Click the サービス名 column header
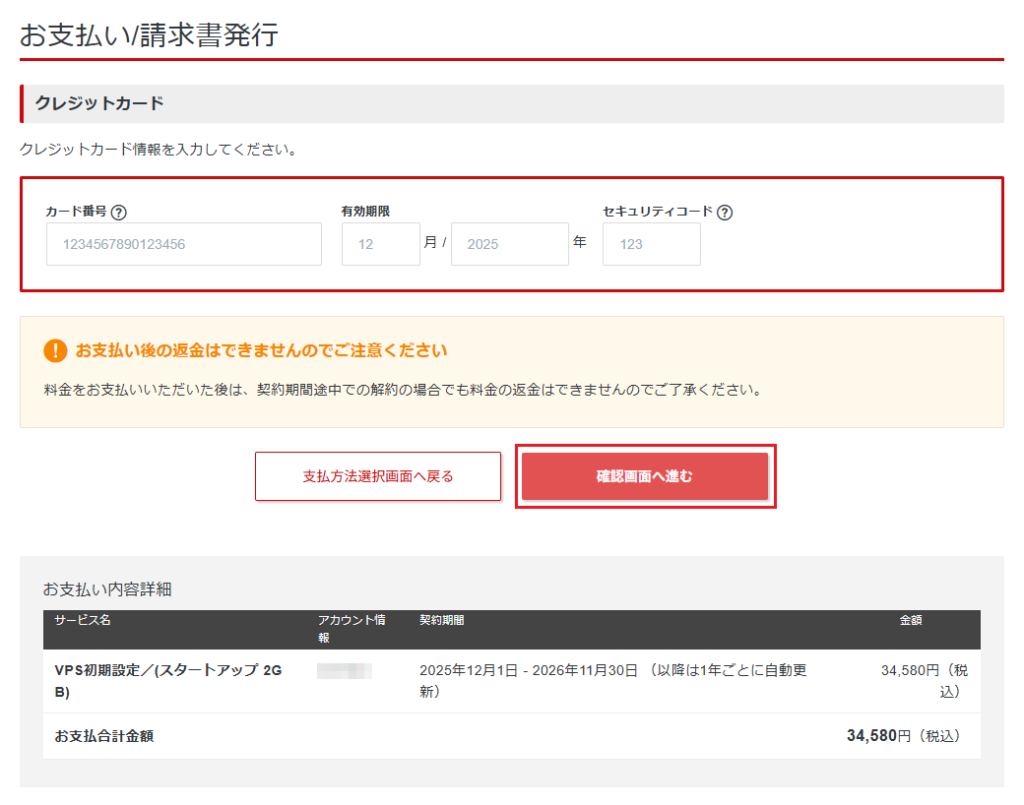The height and width of the screenshot is (805, 1024). pyautogui.click(x=83, y=620)
